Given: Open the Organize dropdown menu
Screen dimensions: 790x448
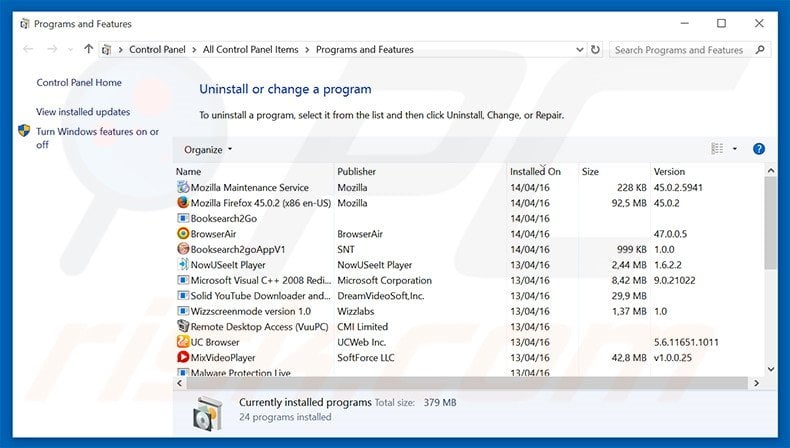Looking at the screenshot, I should click(208, 150).
